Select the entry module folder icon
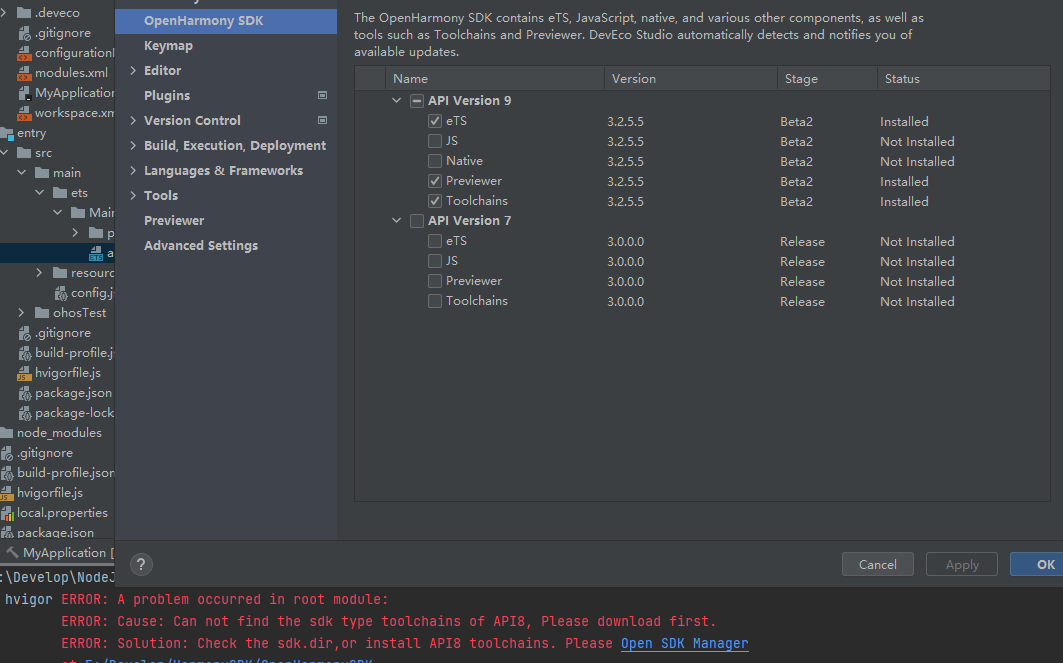Screen dimensions: 1063x663 (x=7, y=133)
